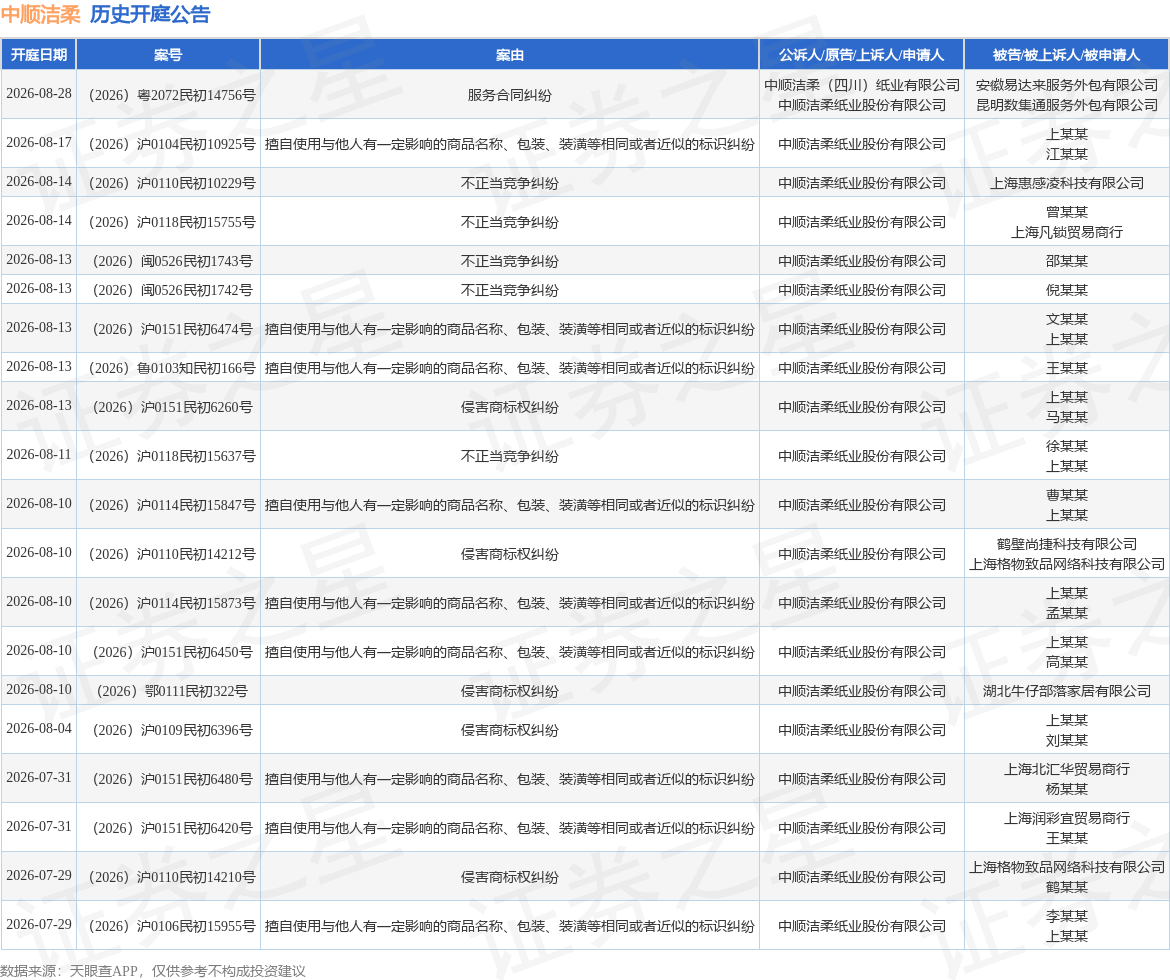1170x980 pixels.
Task: Click the 公诉人/原告/上诉人/申请人 column header
Action: [x=862, y=55]
